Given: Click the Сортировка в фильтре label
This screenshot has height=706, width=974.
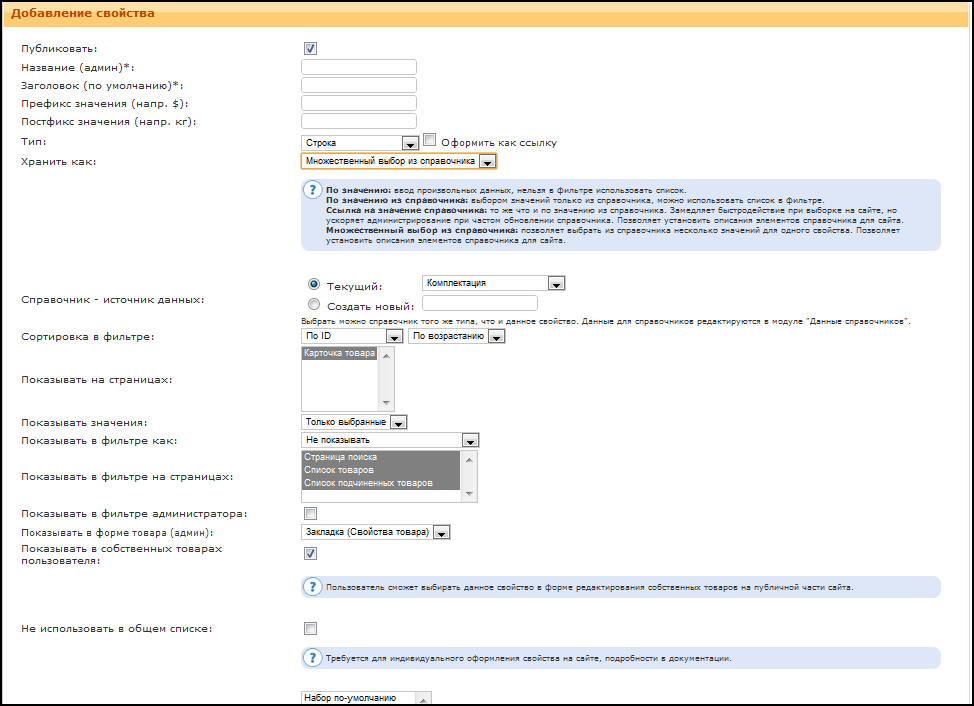Looking at the screenshot, I should 88,337.
